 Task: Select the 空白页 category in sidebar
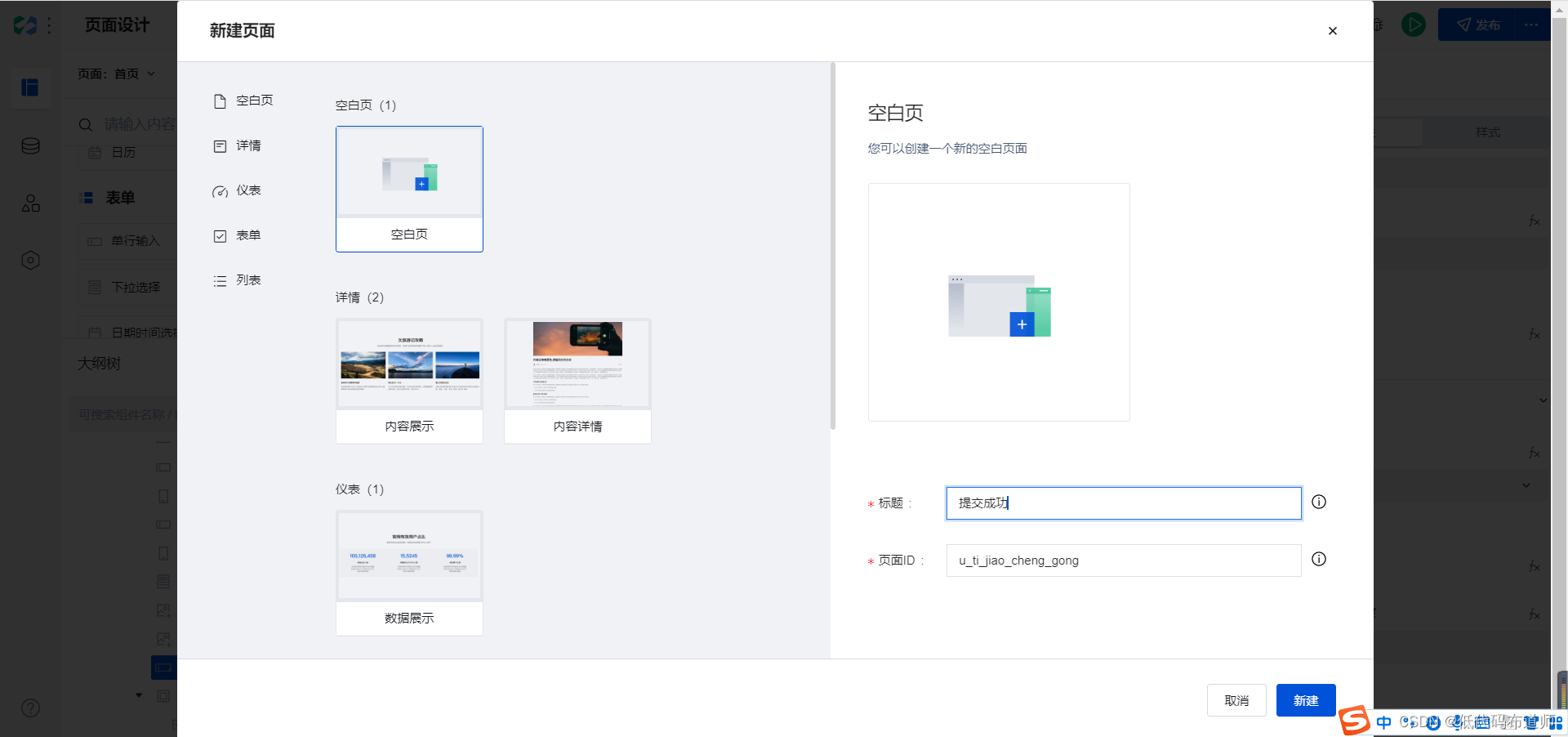tap(243, 100)
